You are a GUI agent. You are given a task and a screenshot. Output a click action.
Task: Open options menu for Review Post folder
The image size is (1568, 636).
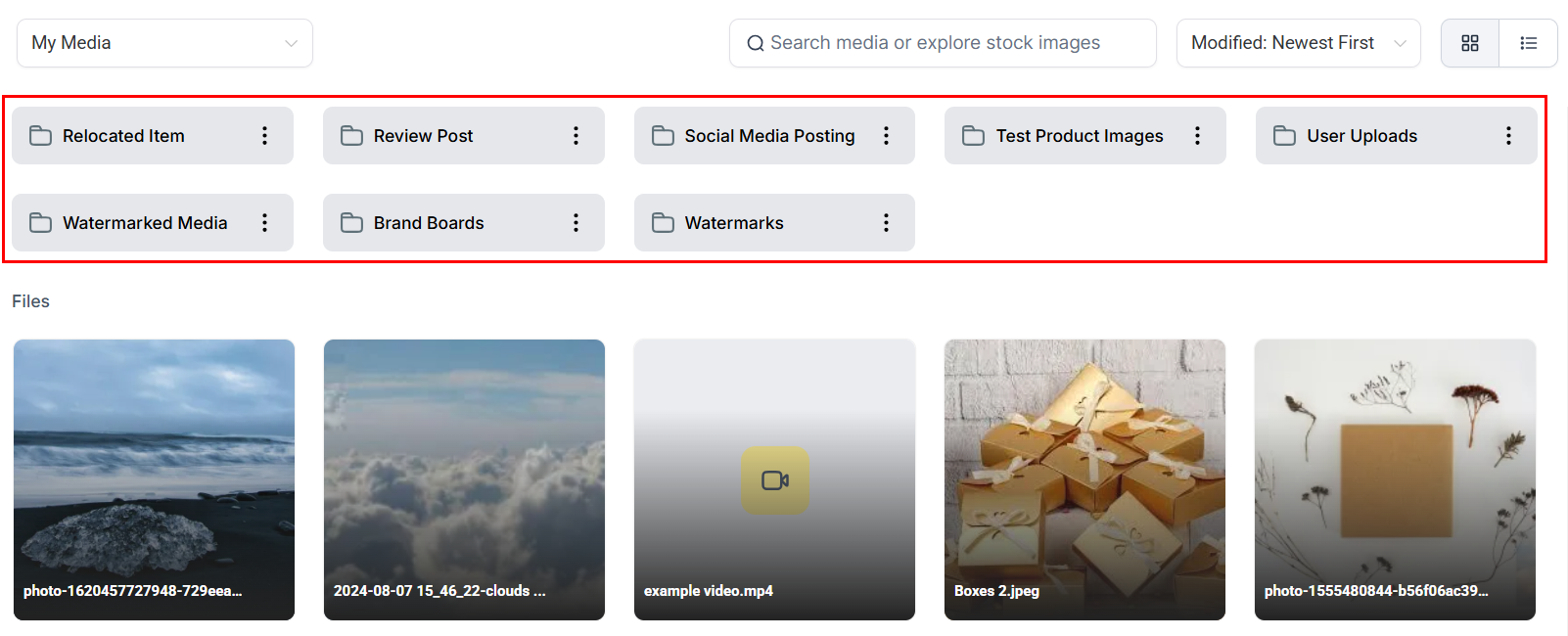point(576,136)
